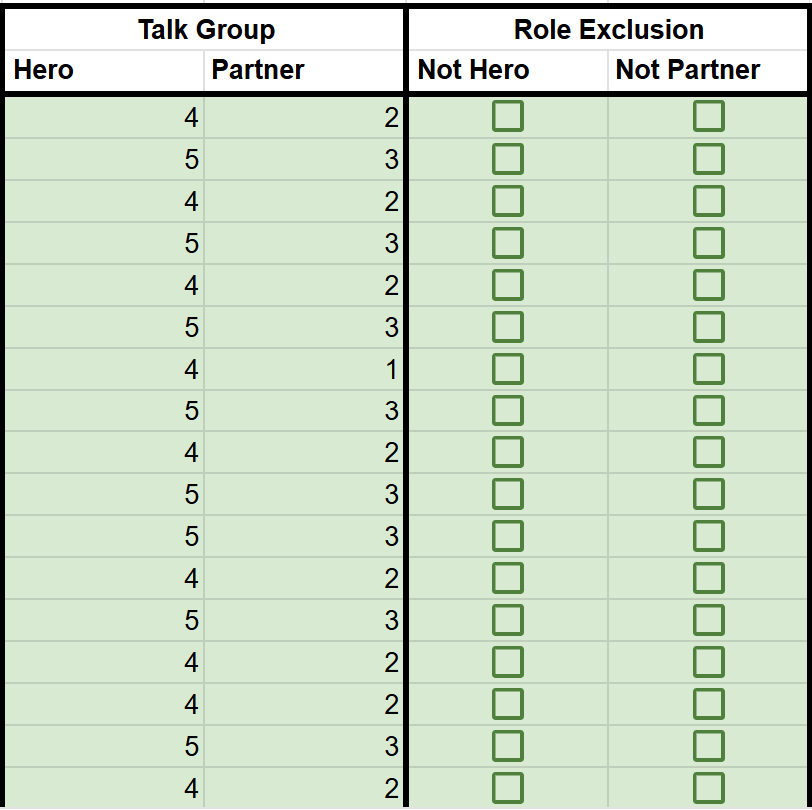Click the Hero cell in the first data row
812x810 pixels.
pyautogui.click(x=104, y=118)
